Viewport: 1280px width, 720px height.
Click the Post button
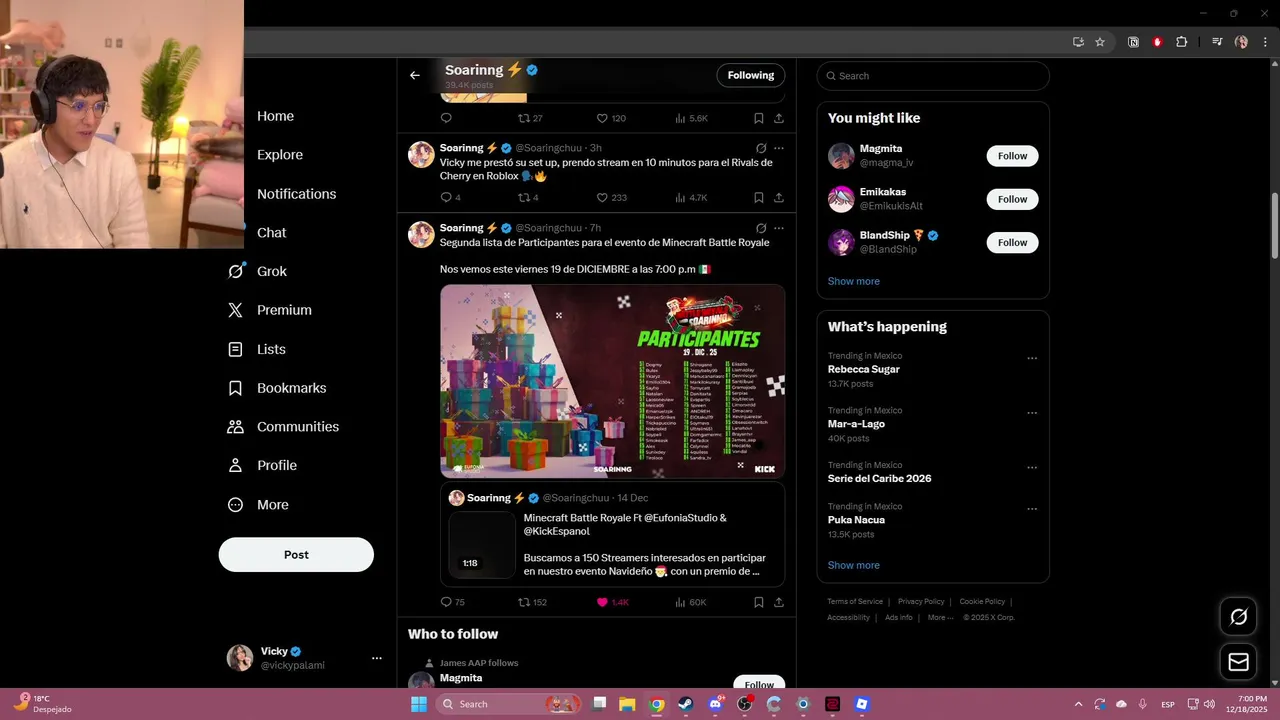click(296, 554)
